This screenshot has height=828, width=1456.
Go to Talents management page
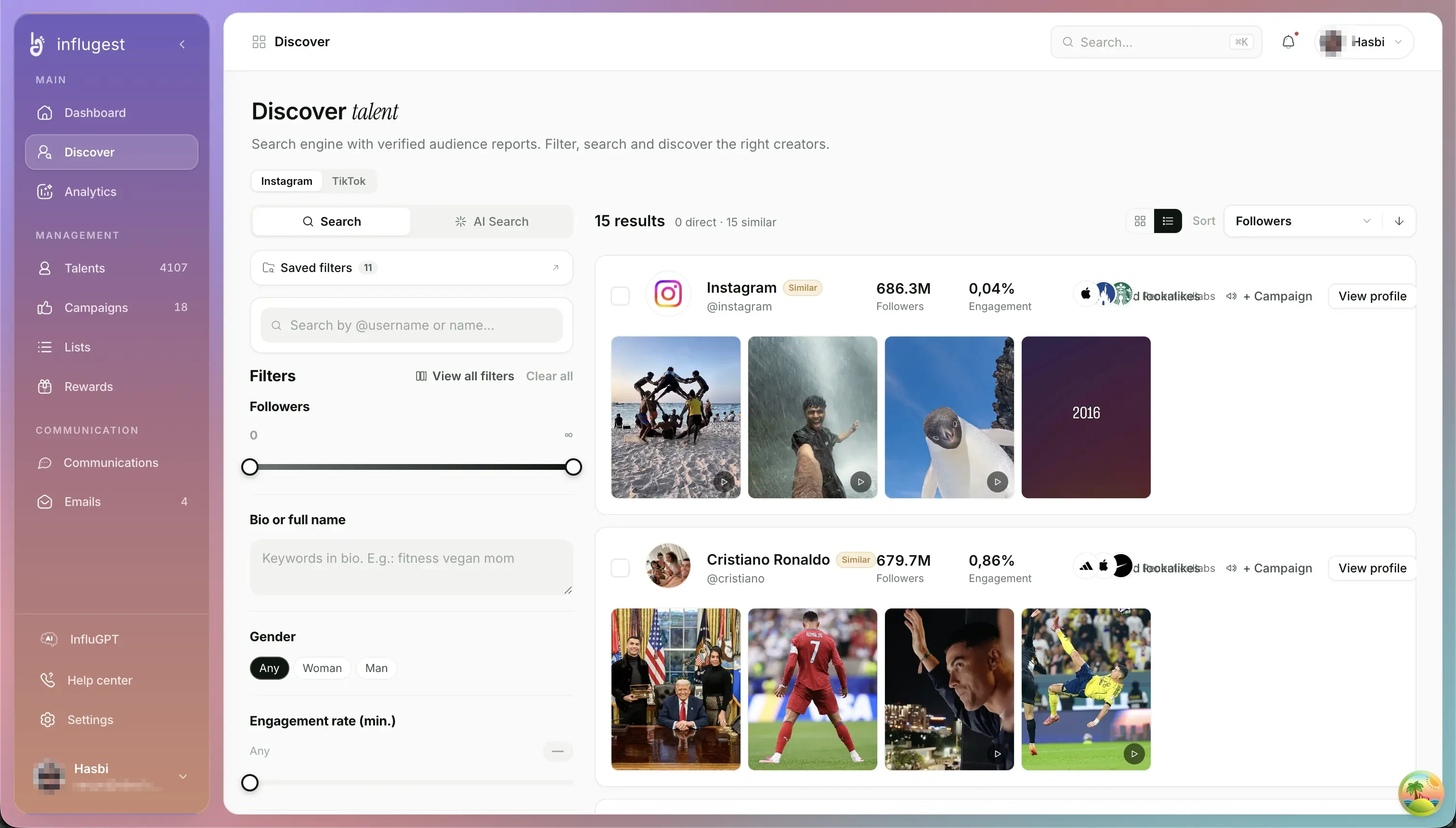tap(112, 268)
